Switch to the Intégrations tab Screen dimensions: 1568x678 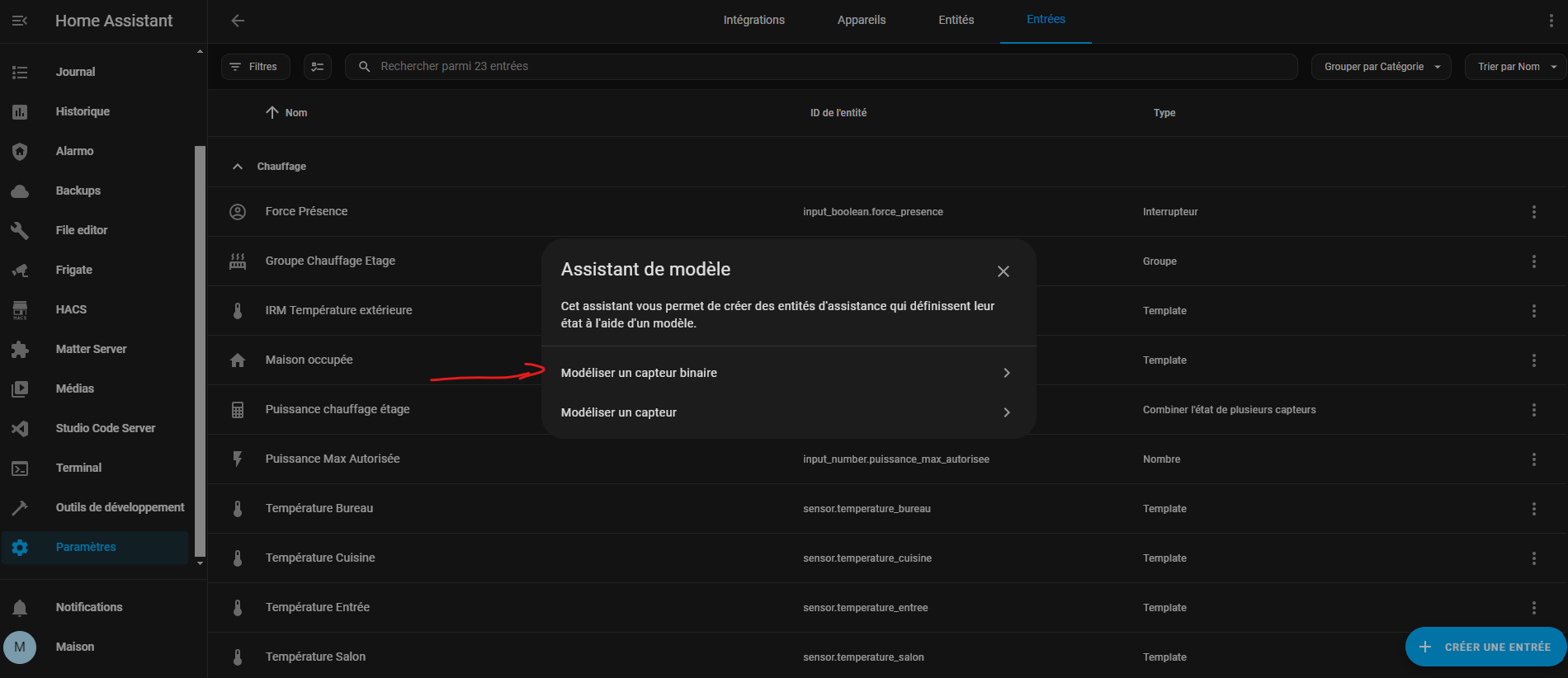[753, 20]
